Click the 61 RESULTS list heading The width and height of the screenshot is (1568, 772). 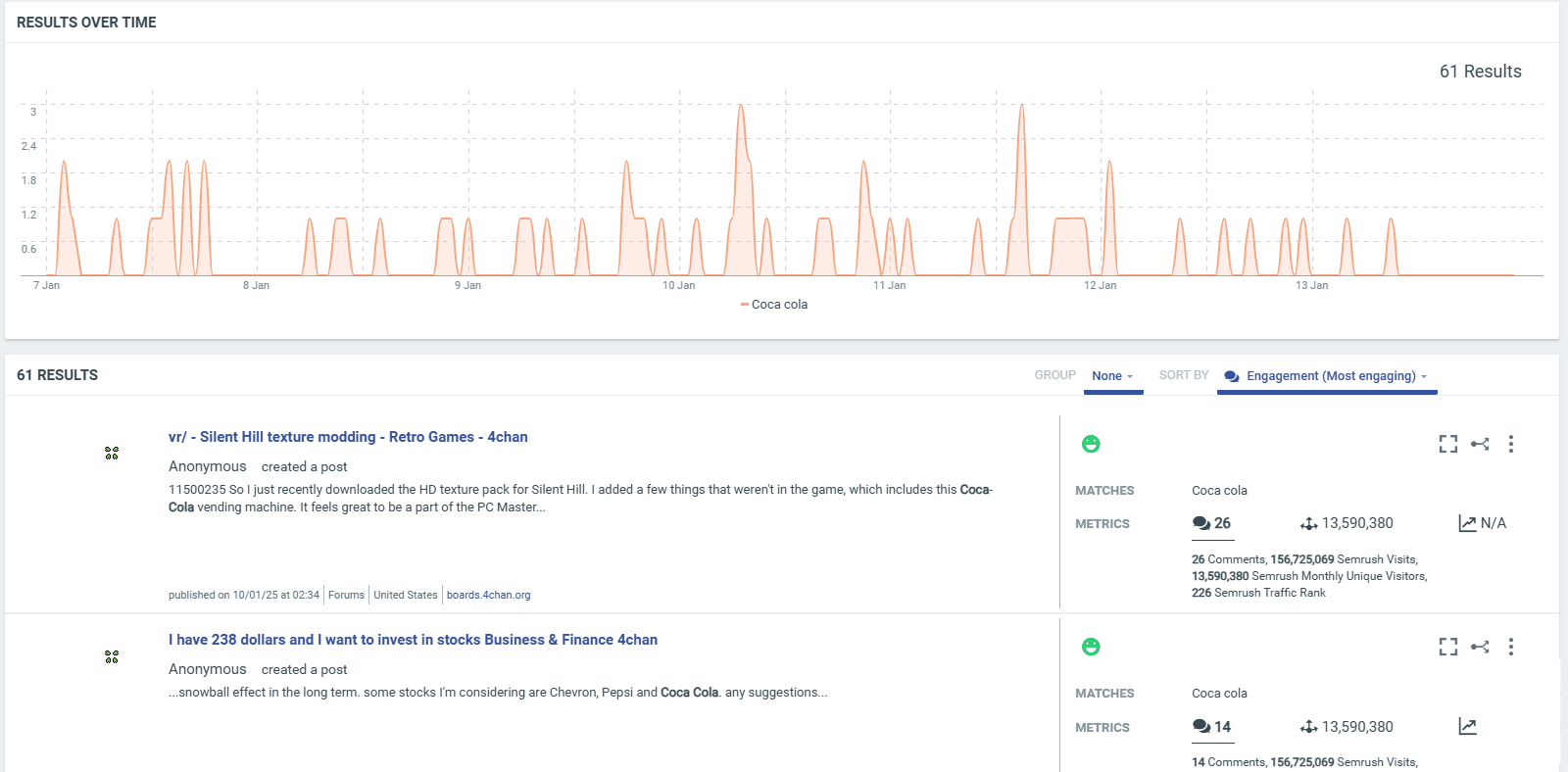pos(57,375)
